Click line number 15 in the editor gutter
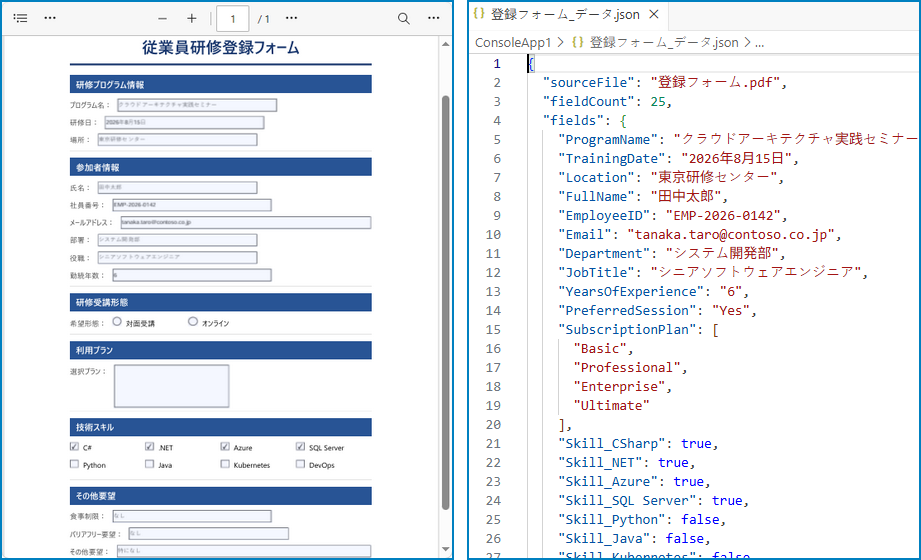This screenshot has width=921, height=560. (493, 330)
